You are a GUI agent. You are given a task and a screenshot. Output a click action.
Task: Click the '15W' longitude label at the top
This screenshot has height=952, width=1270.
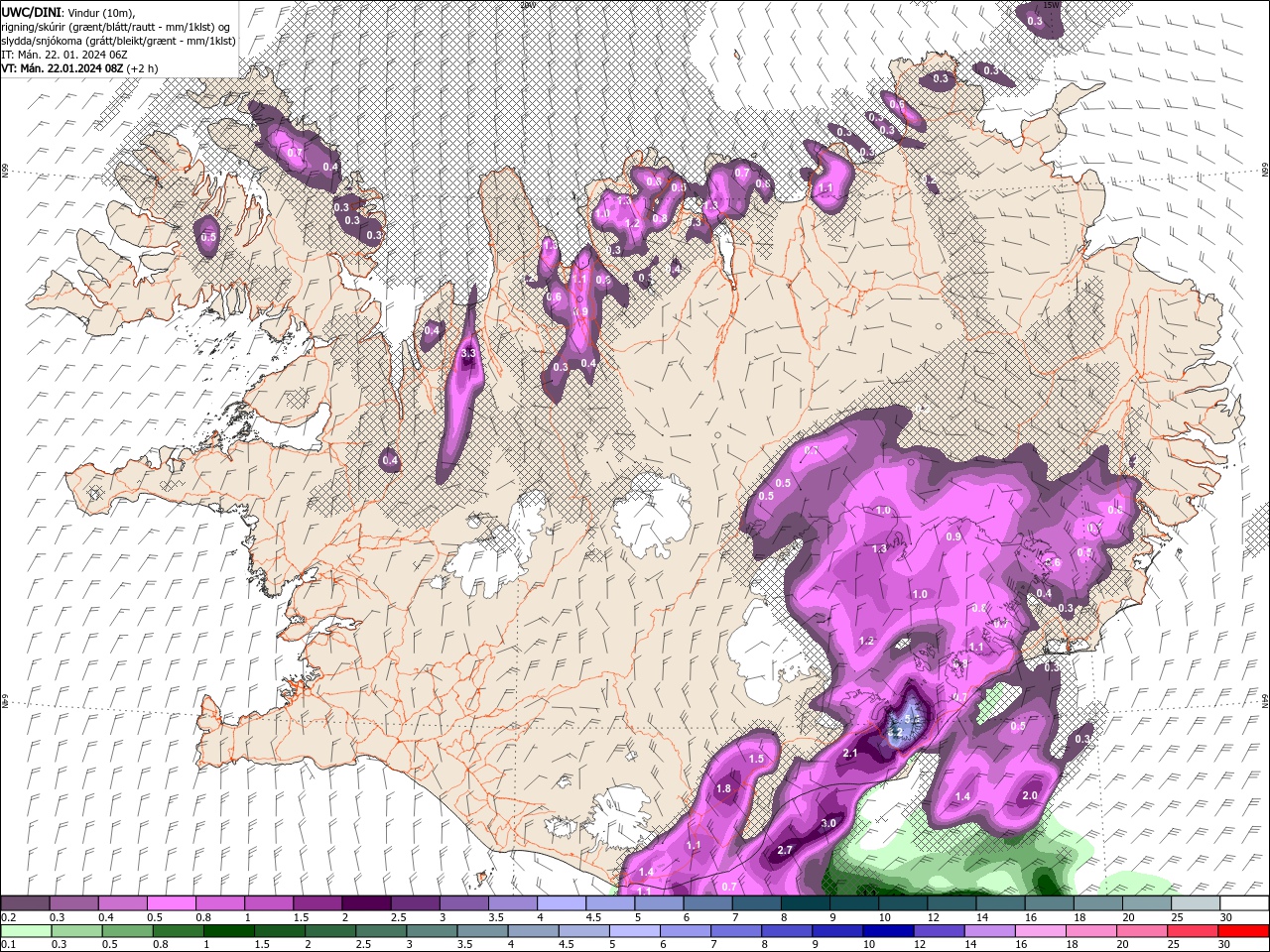[x=1054, y=4]
